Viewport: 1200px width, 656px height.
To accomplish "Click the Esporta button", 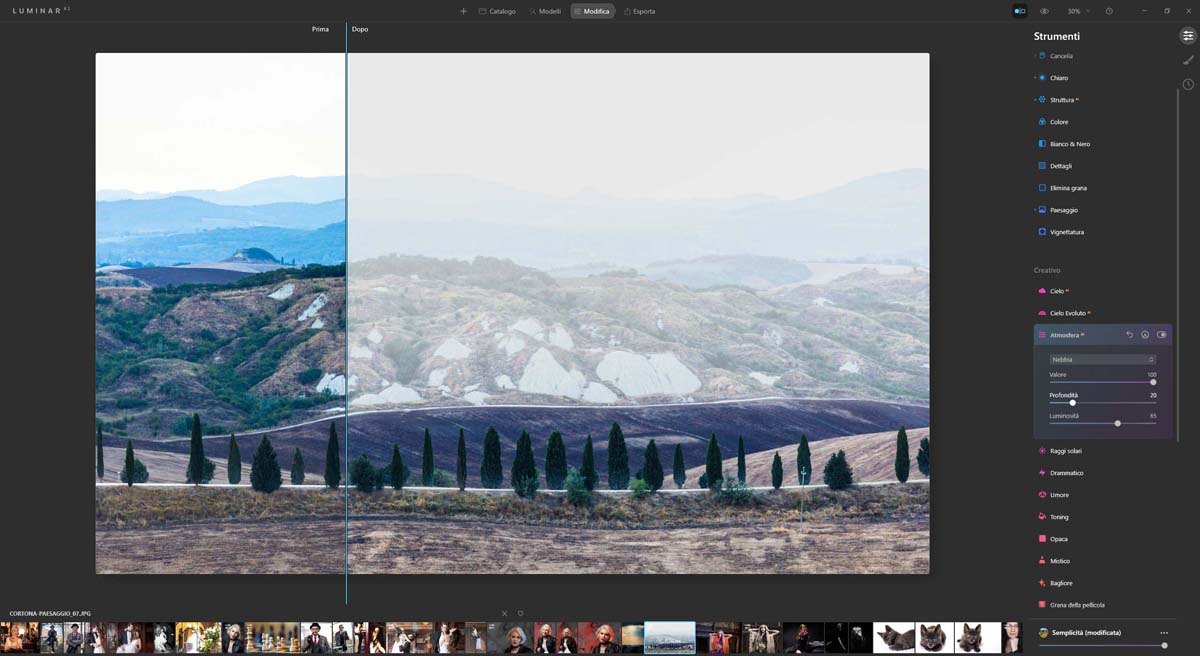I will pos(639,11).
